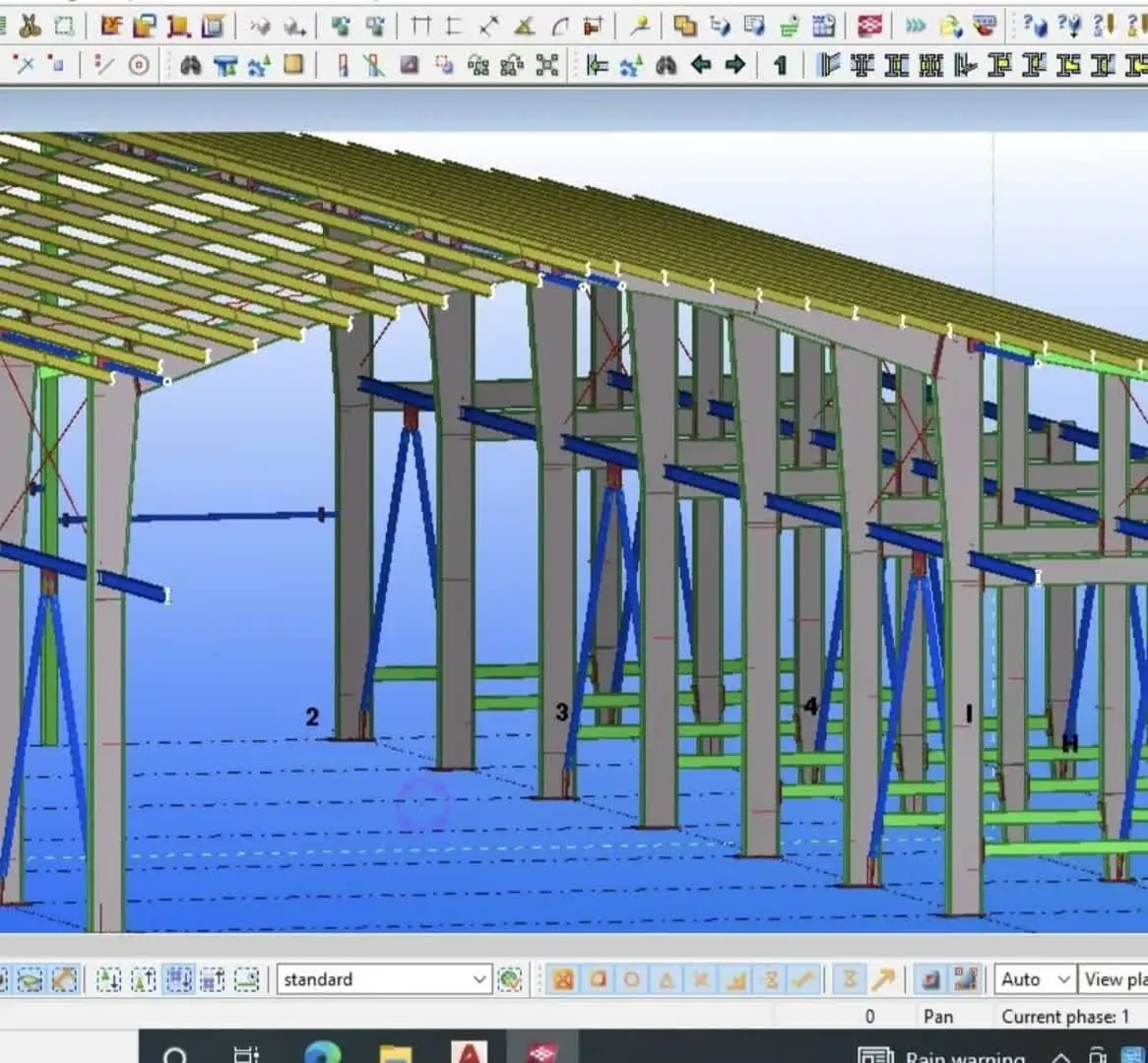Image resolution: width=1148 pixels, height=1063 pixels.
Task: Toggle the orange circle snap switch
Action: coord(632,979)
